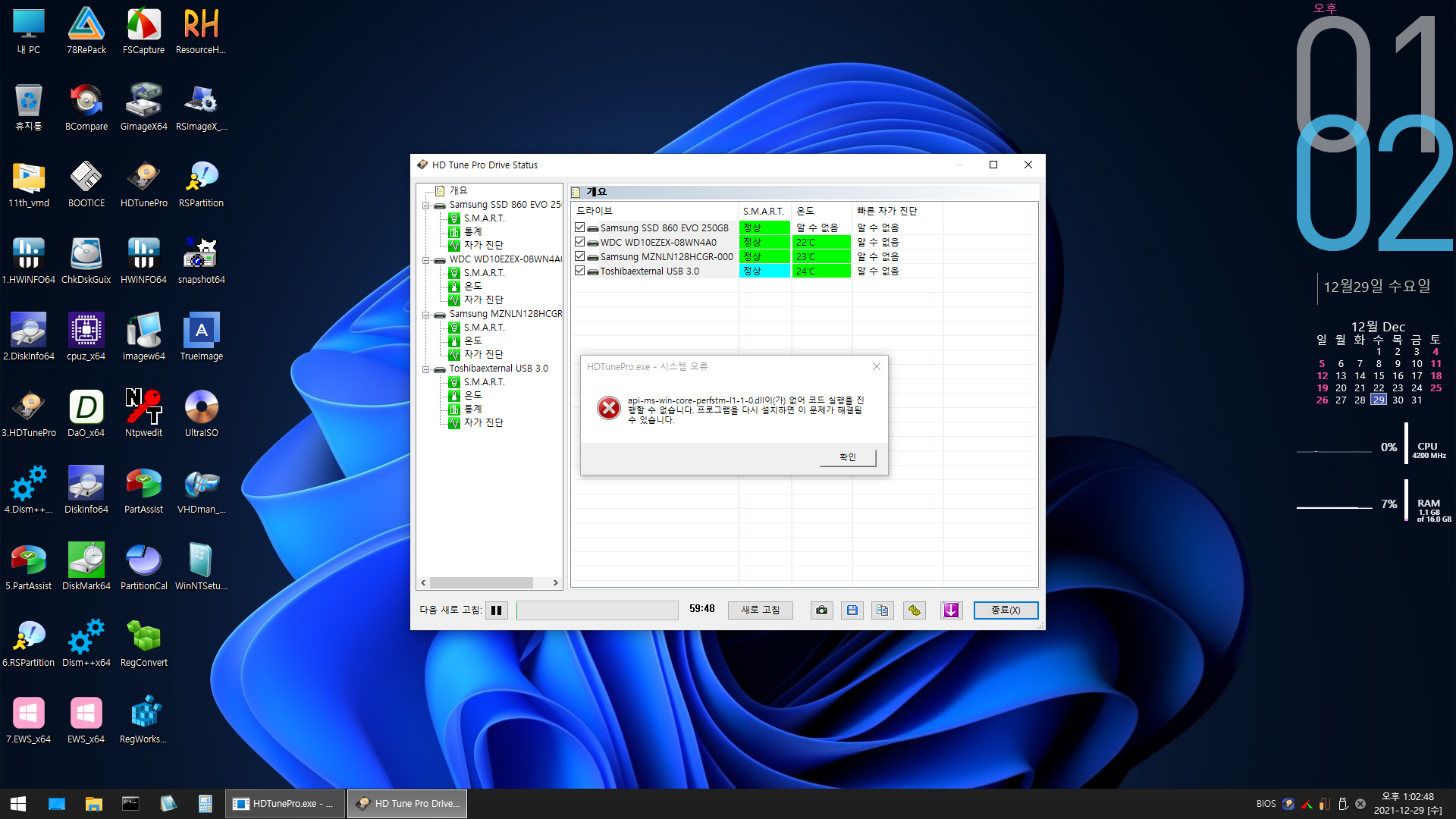
Task: Open GimageX64 desktop icon
Action: tap(143, 108)
